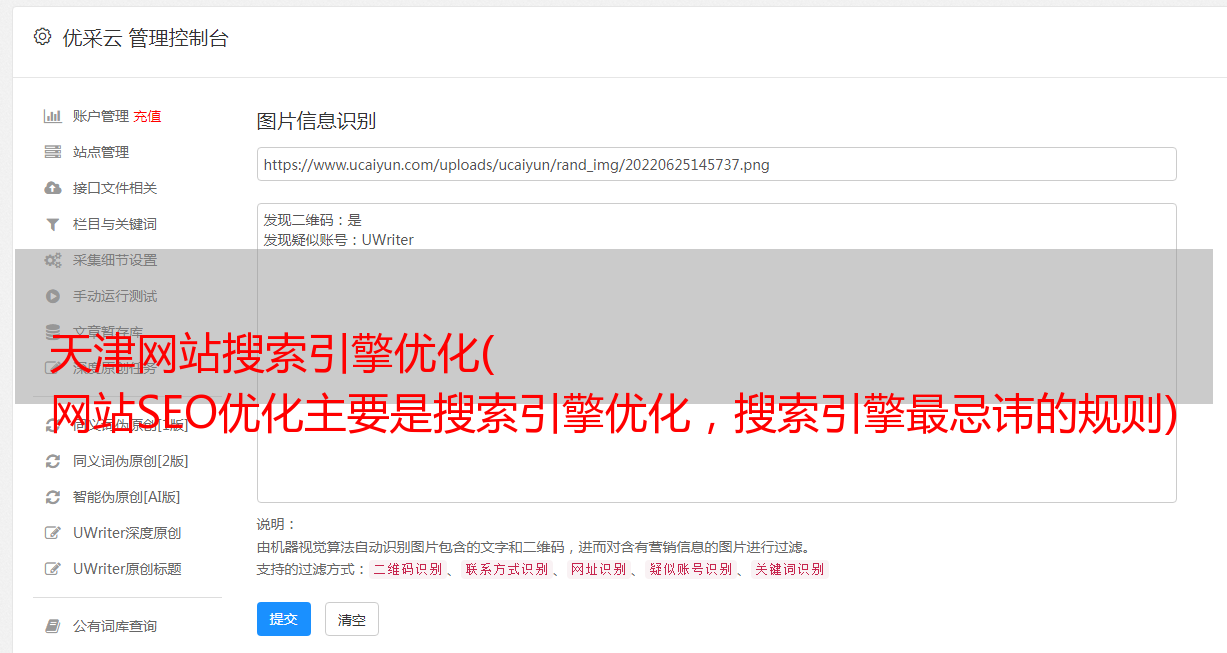
Task: Click the 二维码识别 tag
Action: click(407, 569)
